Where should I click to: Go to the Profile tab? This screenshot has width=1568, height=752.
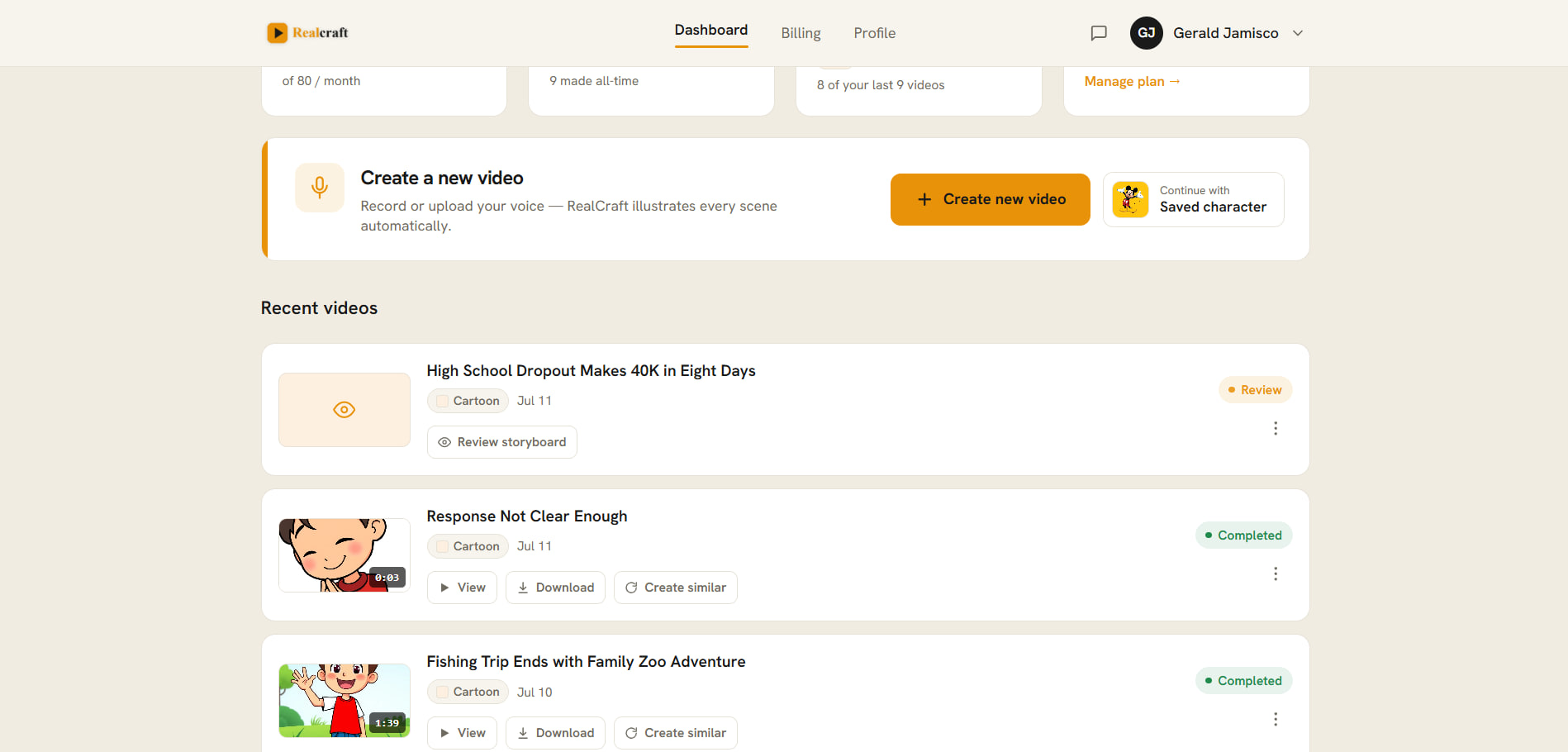(x=875, y=33)
